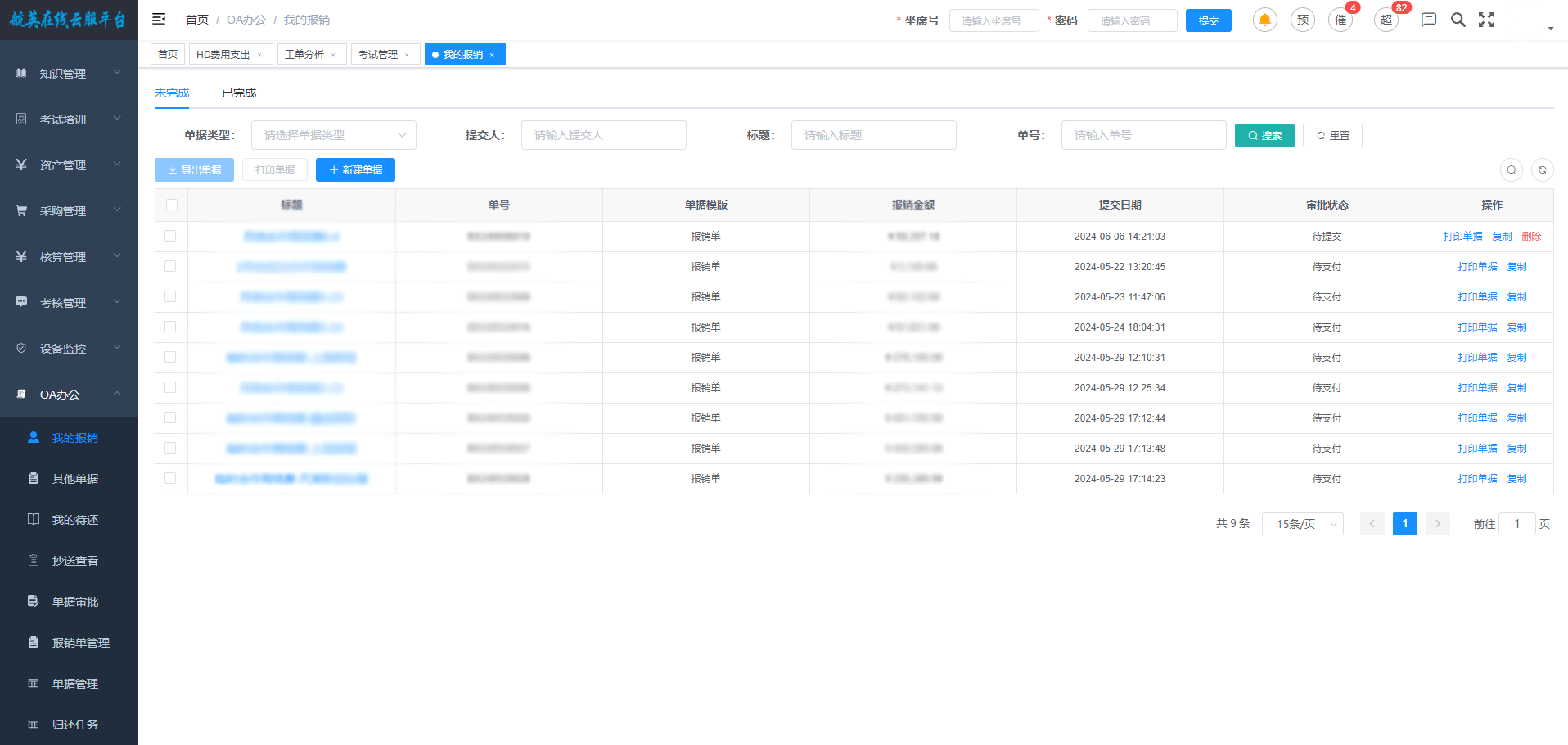This screenshot has height=745, width=1568.
Task: Open the notification bell icon
Action: [1264, 20]
